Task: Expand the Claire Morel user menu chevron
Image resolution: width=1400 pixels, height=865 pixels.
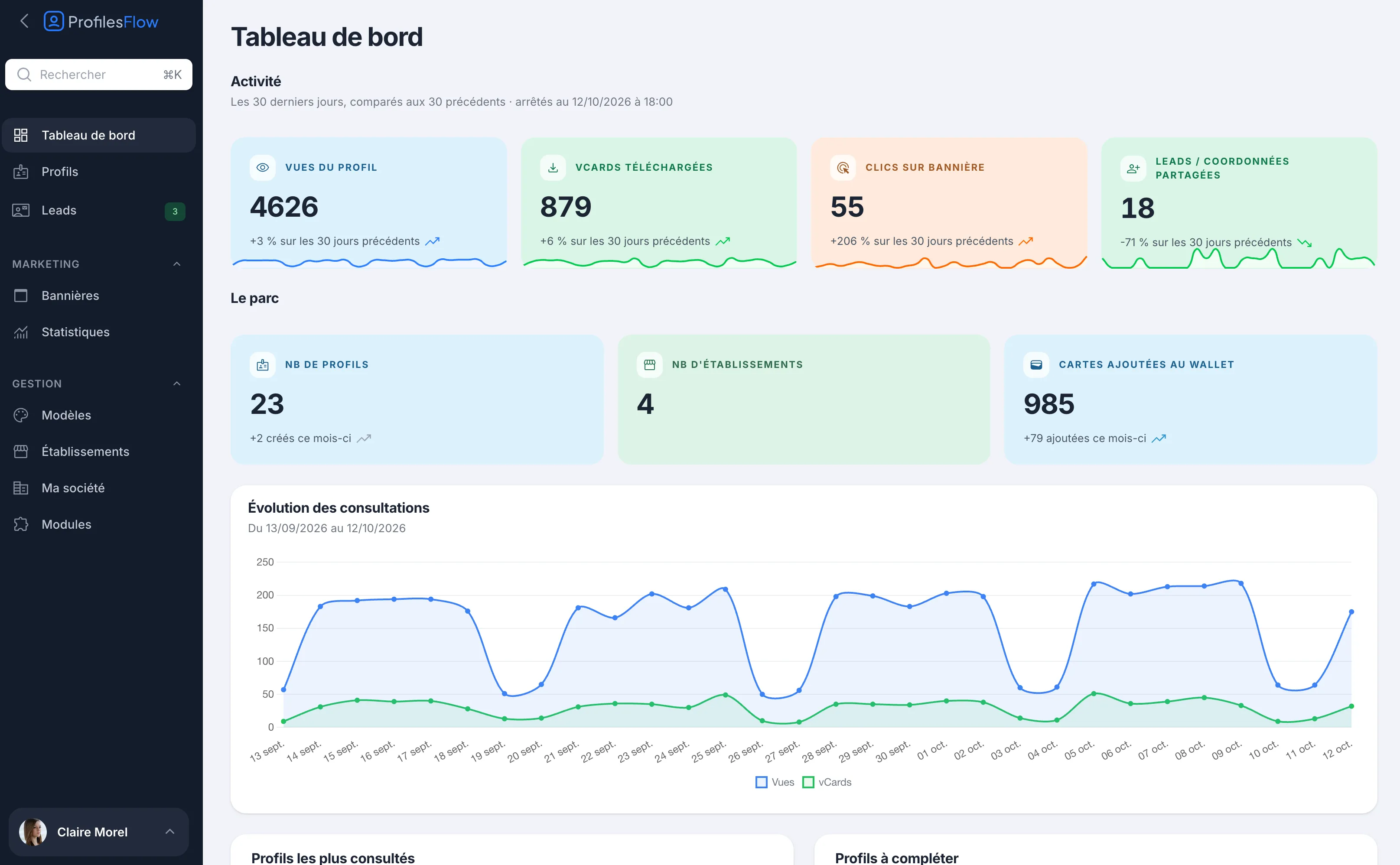Action: coord(170,831)
